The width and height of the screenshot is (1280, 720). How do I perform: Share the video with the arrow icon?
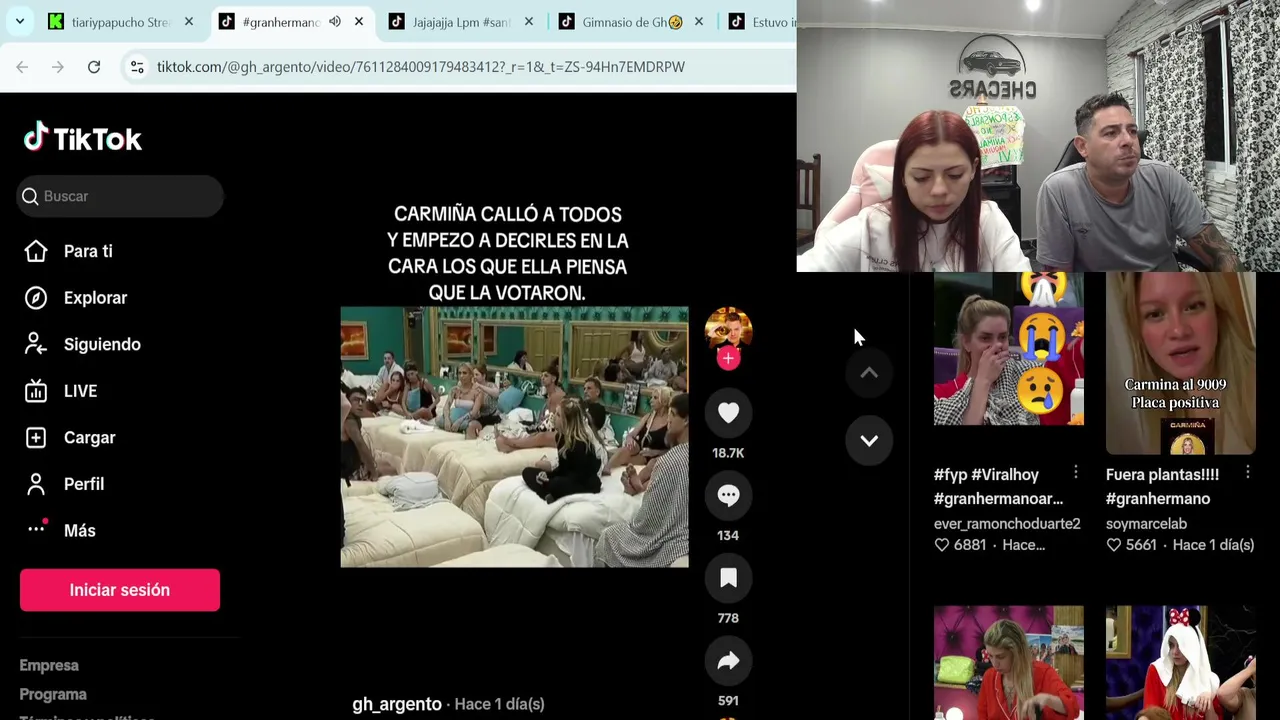coord(728,661)
